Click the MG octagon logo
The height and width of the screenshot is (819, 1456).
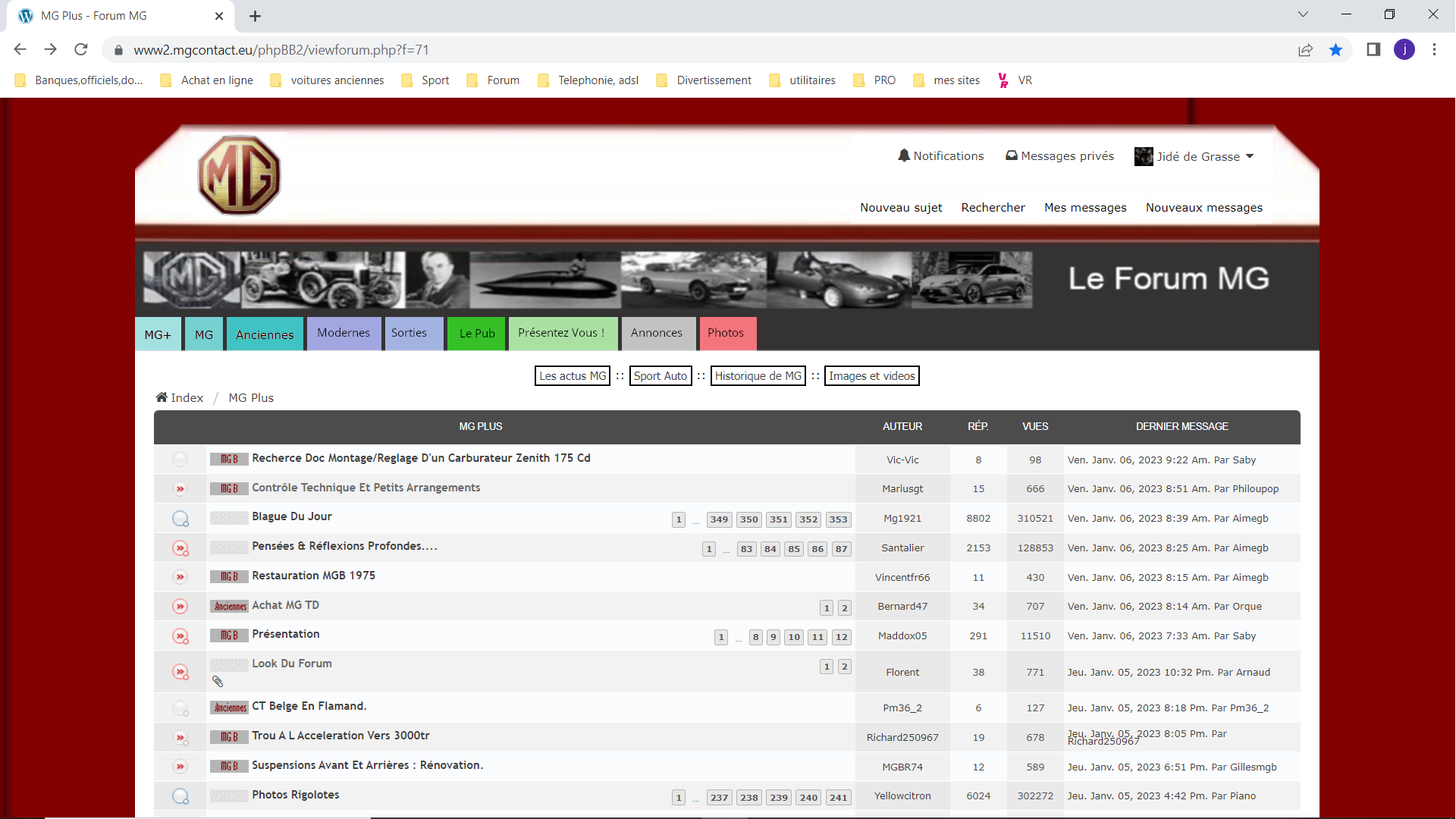239,175
